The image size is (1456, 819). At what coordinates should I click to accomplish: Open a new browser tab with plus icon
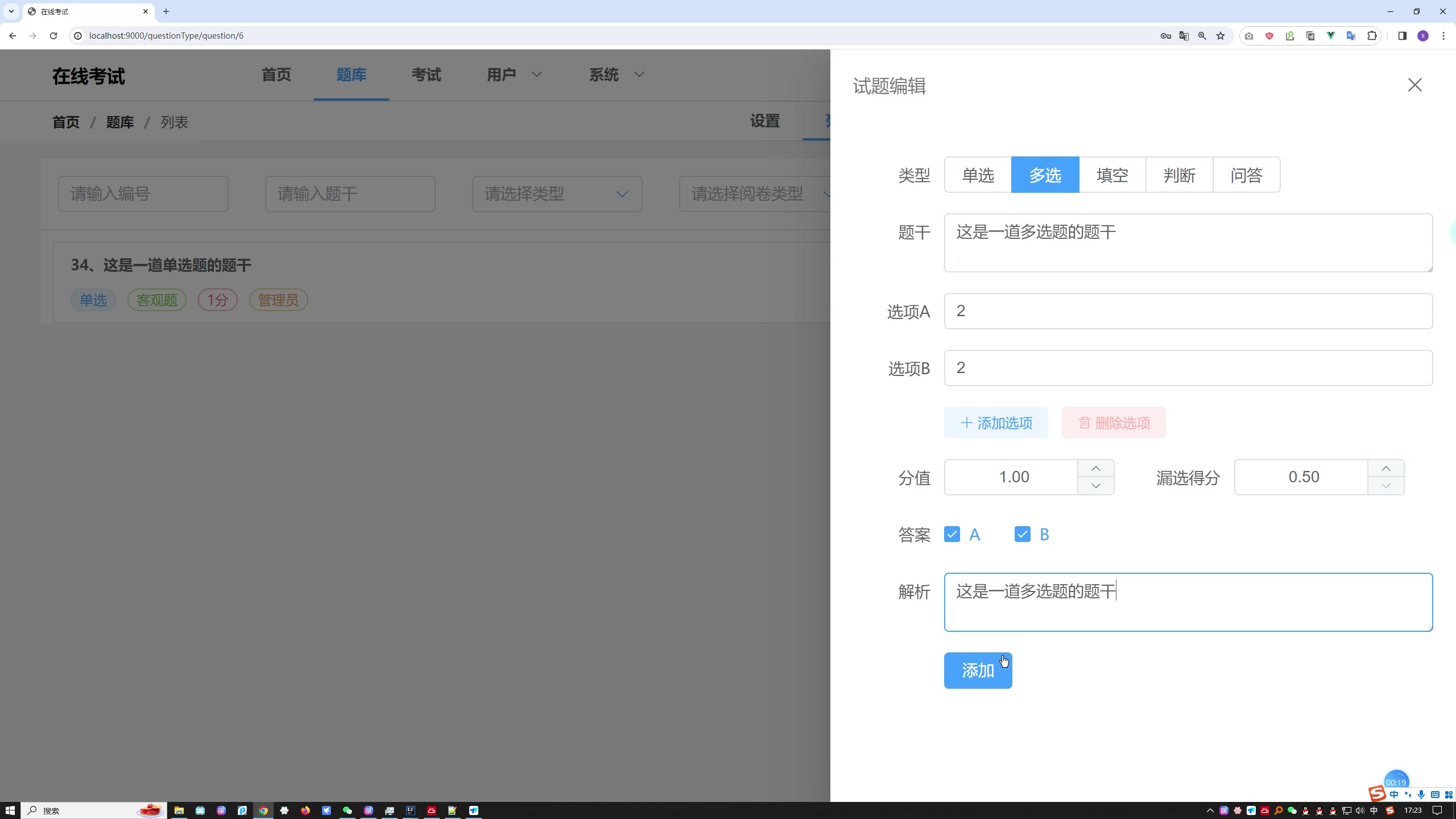[166, 11]
